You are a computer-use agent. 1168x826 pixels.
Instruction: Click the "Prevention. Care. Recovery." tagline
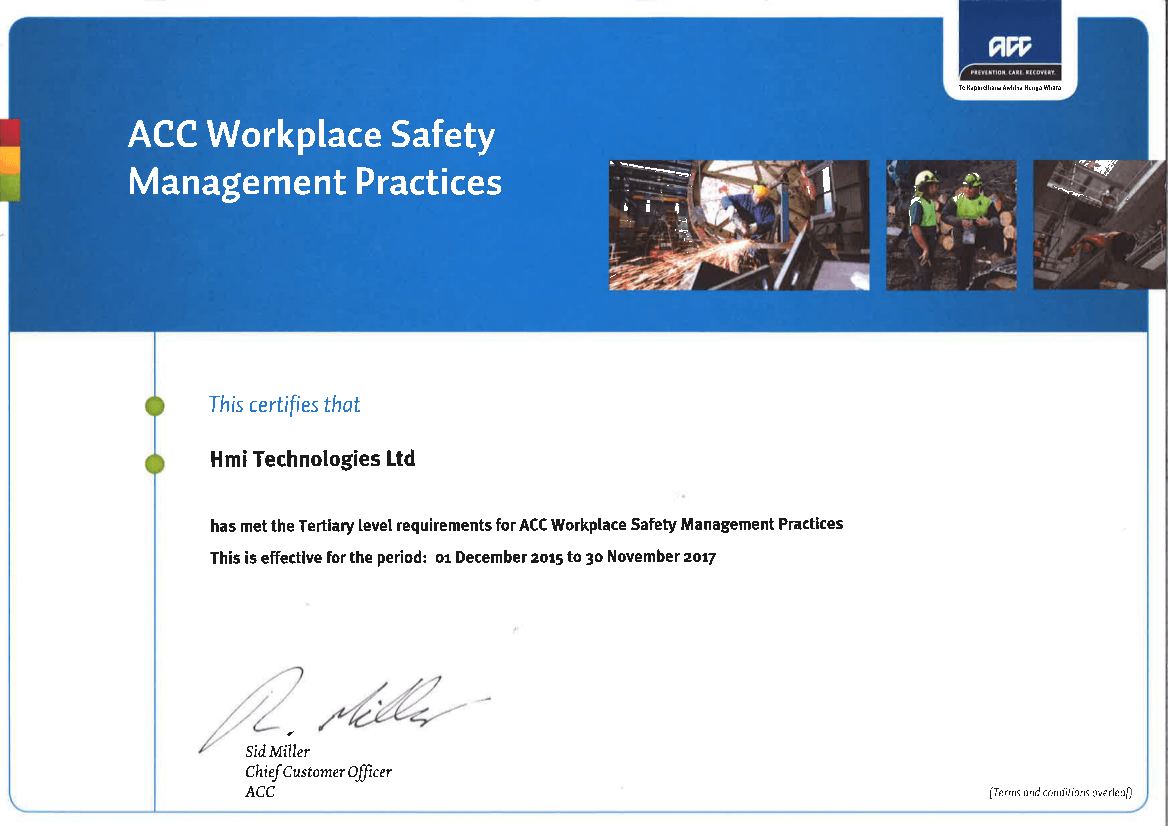pos(1009,73)
